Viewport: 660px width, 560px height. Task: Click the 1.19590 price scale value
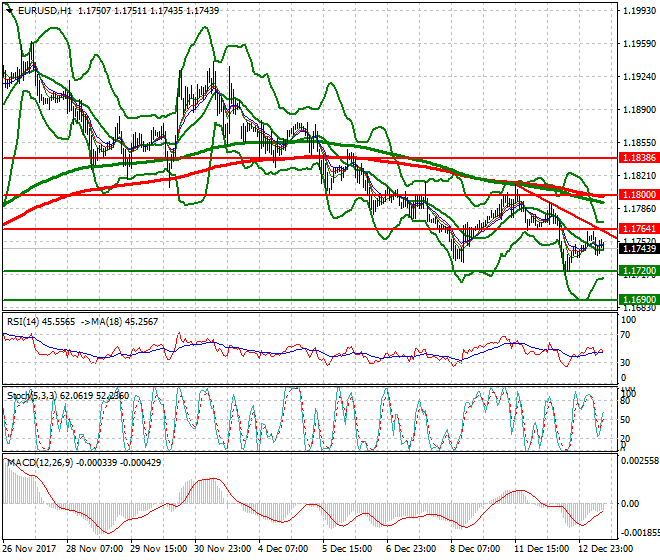pos(639,44)
